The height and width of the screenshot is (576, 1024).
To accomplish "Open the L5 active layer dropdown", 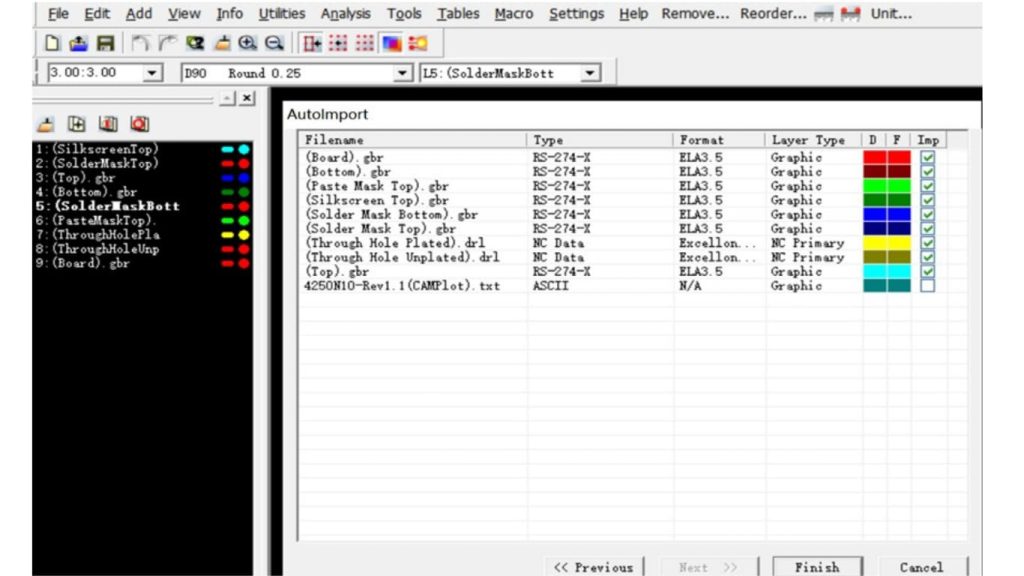I will pos(590,73).
